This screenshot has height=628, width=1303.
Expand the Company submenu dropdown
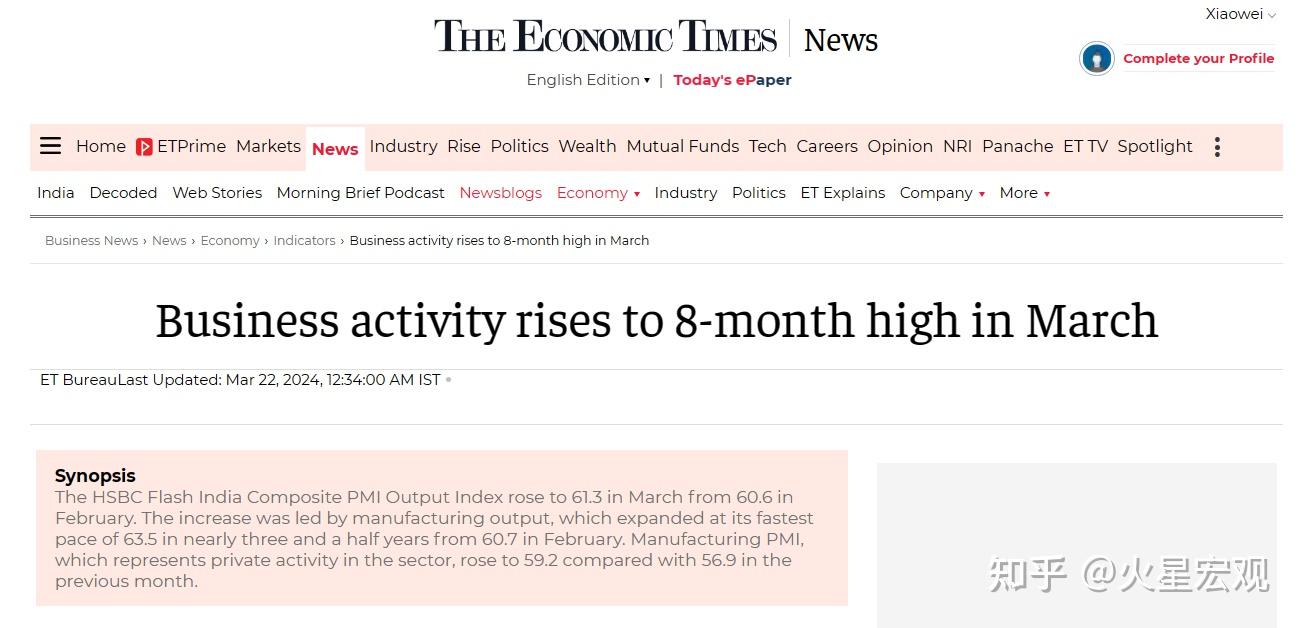(981, 194)
